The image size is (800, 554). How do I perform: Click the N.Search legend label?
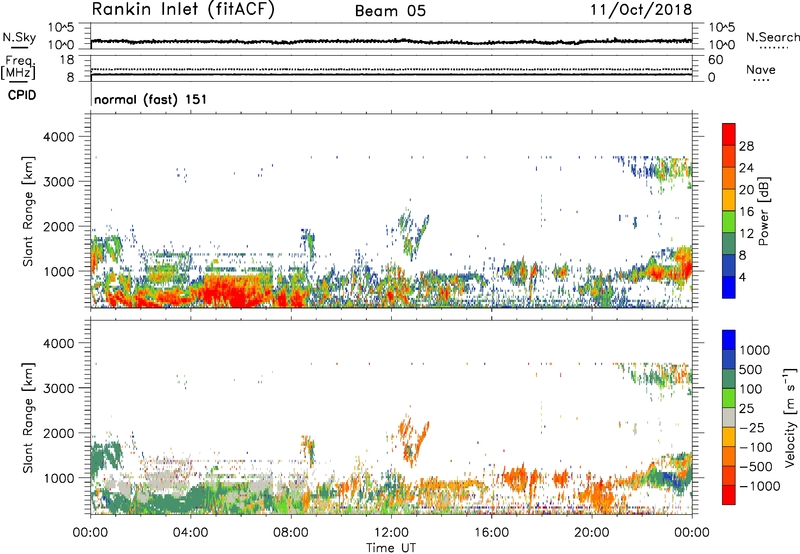(x=773, y=37)
